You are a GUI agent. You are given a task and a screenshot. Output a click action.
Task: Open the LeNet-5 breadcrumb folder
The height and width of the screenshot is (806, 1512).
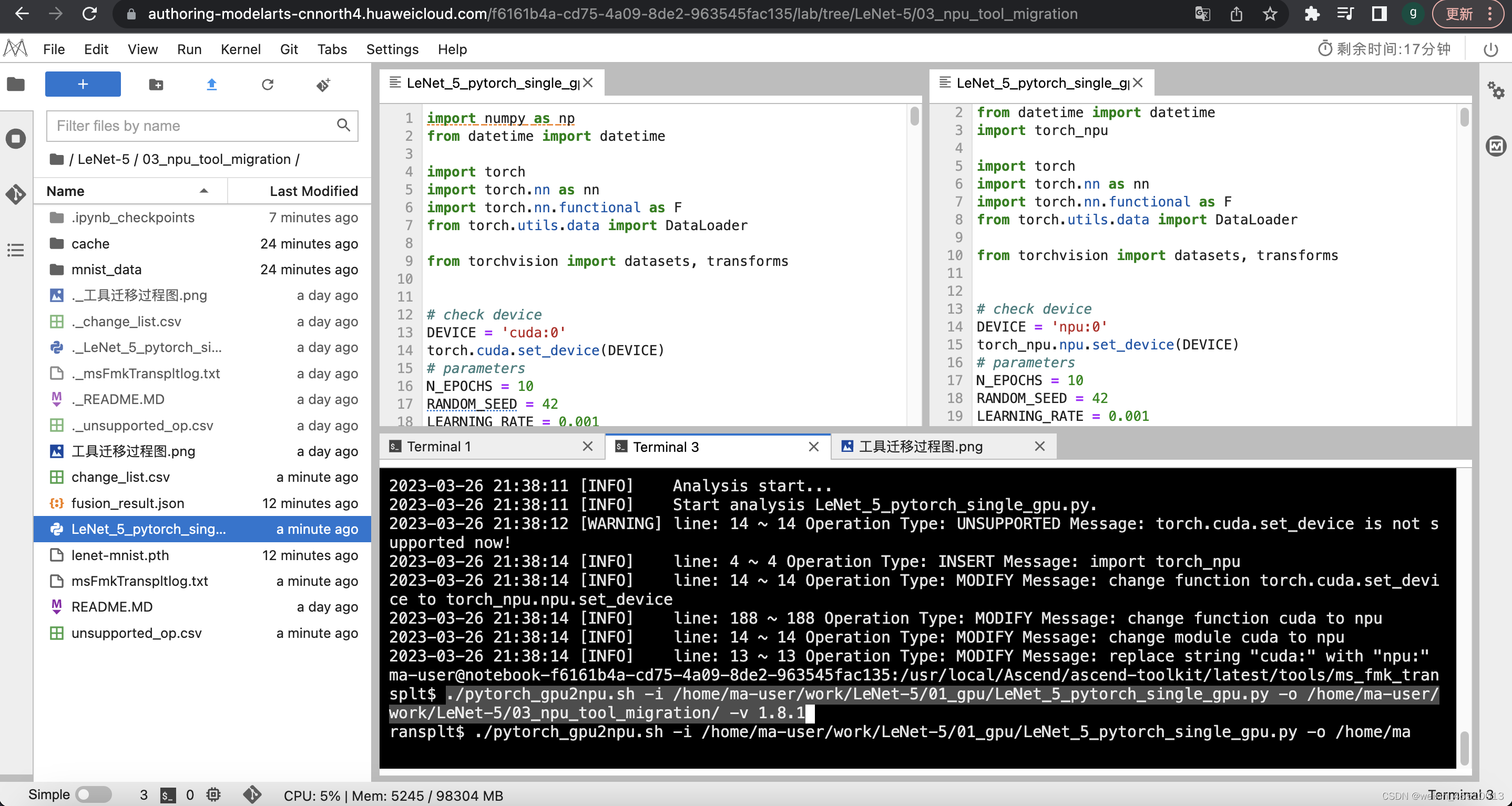(x=105, y=159)
